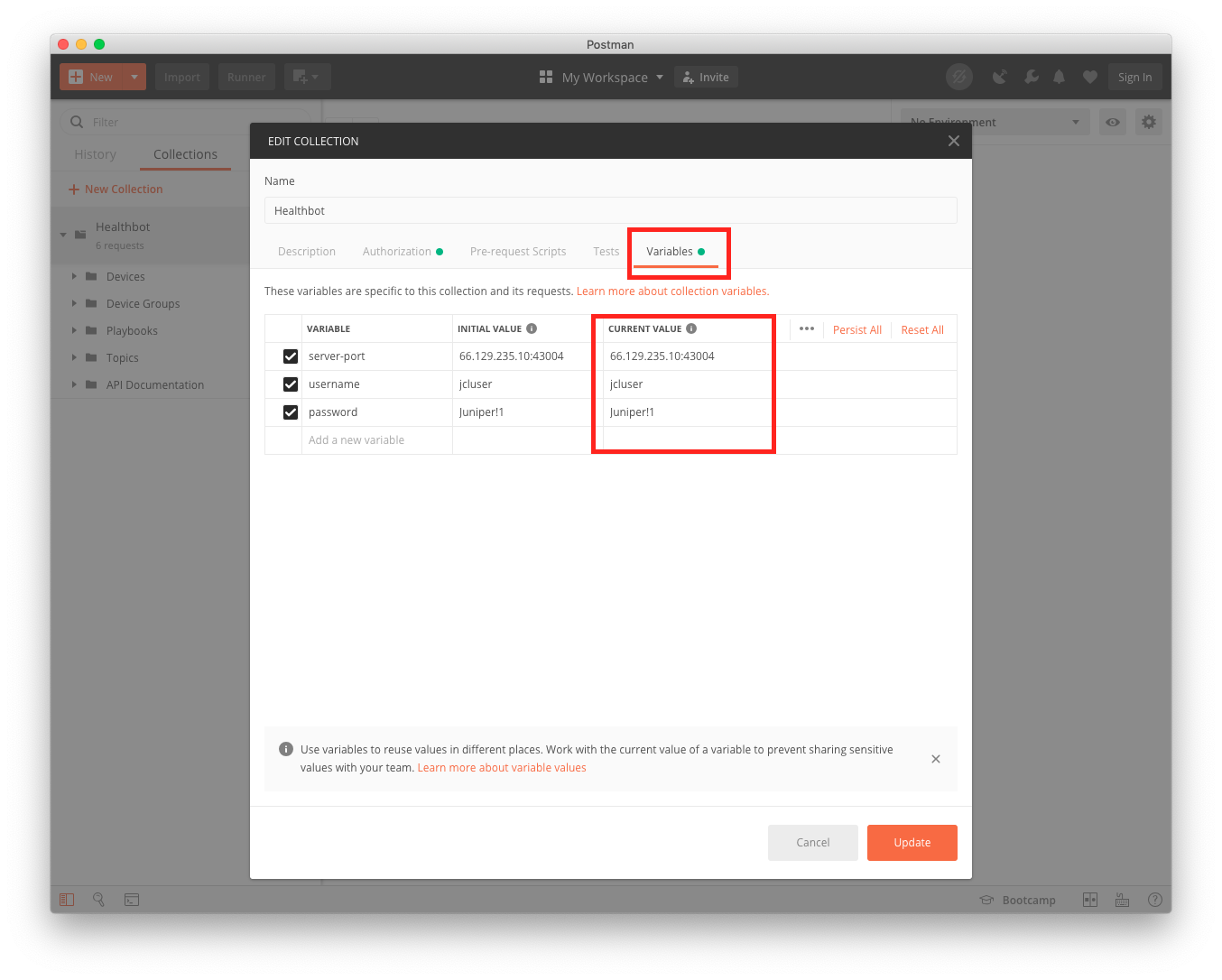The height and width of the screenshot is (980, 1222).
Task: Click Persist All link
Action: click(857, 329)
